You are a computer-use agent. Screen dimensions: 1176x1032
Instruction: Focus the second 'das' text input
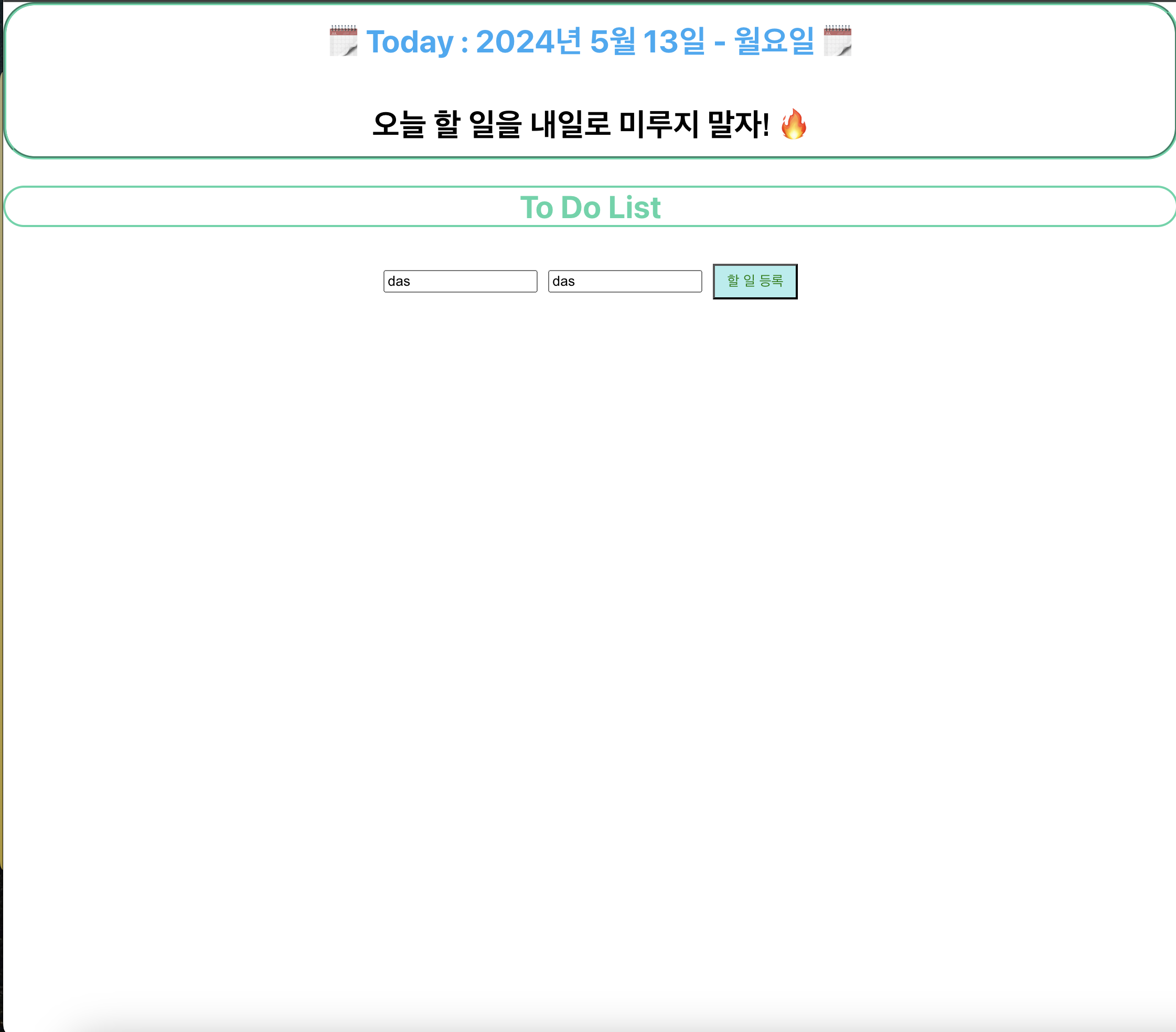click(624, 281)
